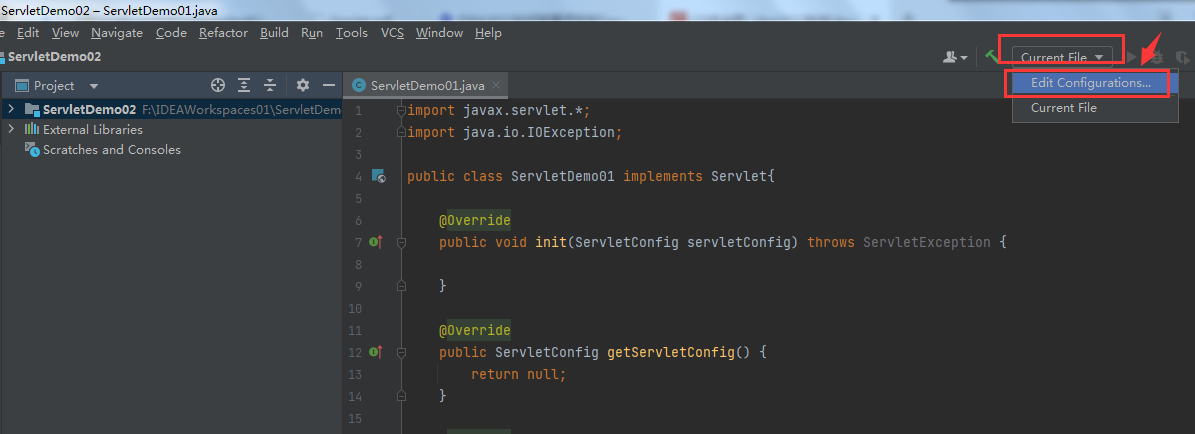This screenshot has height=434, width=1195.
Task: Expand the External Libraries tree node
Action: point(11,129)
